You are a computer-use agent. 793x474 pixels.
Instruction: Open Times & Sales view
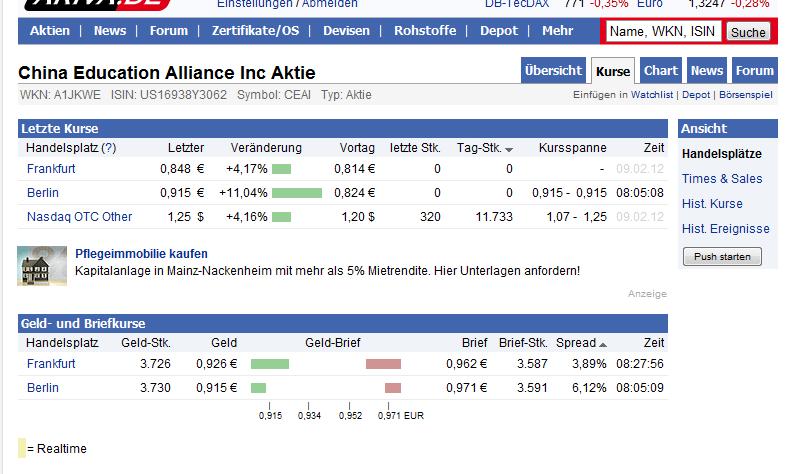coord(722,179)
